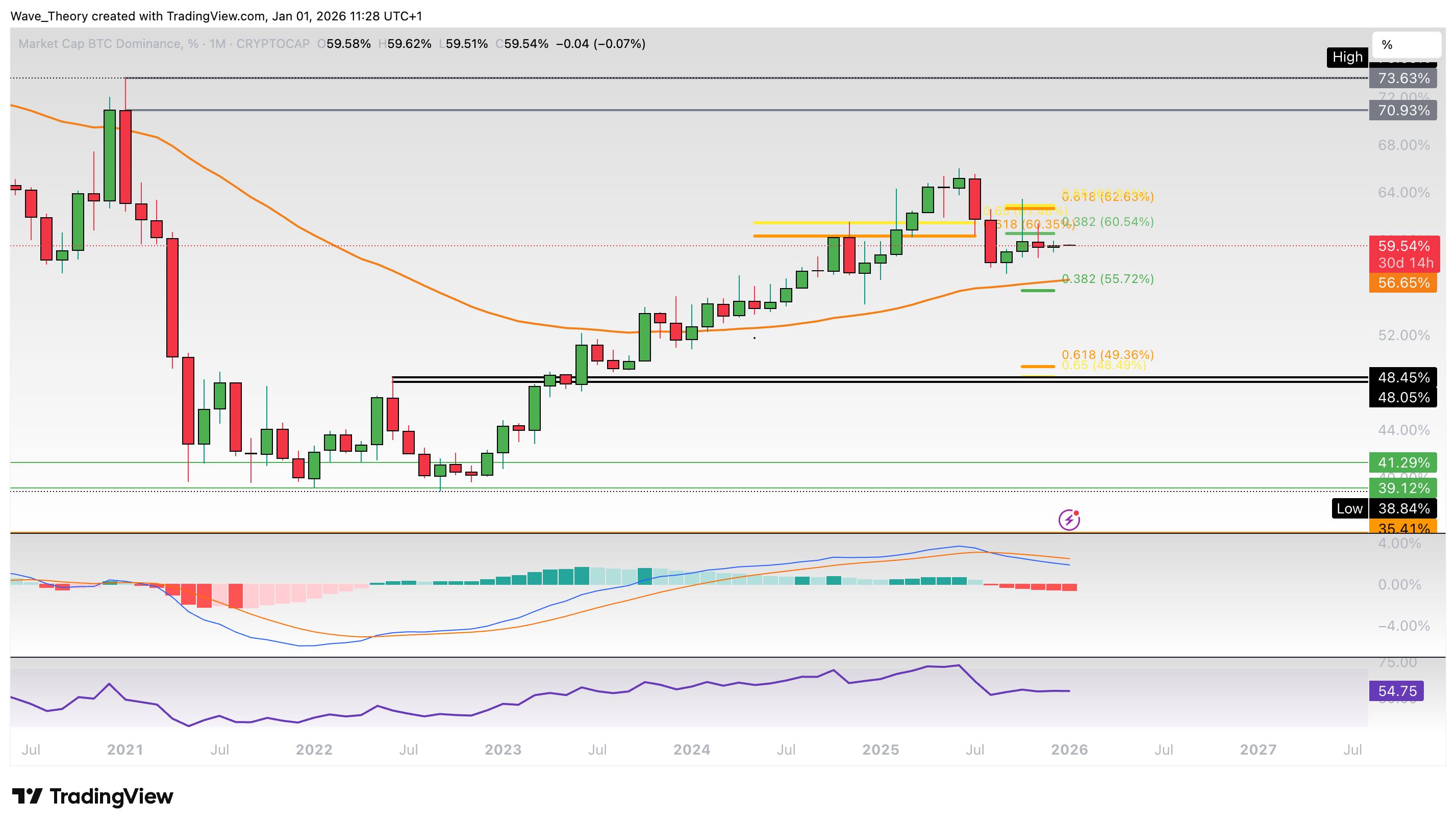
Task: Click the Low label at 38.84%
Action: (x=1350, y=509)
